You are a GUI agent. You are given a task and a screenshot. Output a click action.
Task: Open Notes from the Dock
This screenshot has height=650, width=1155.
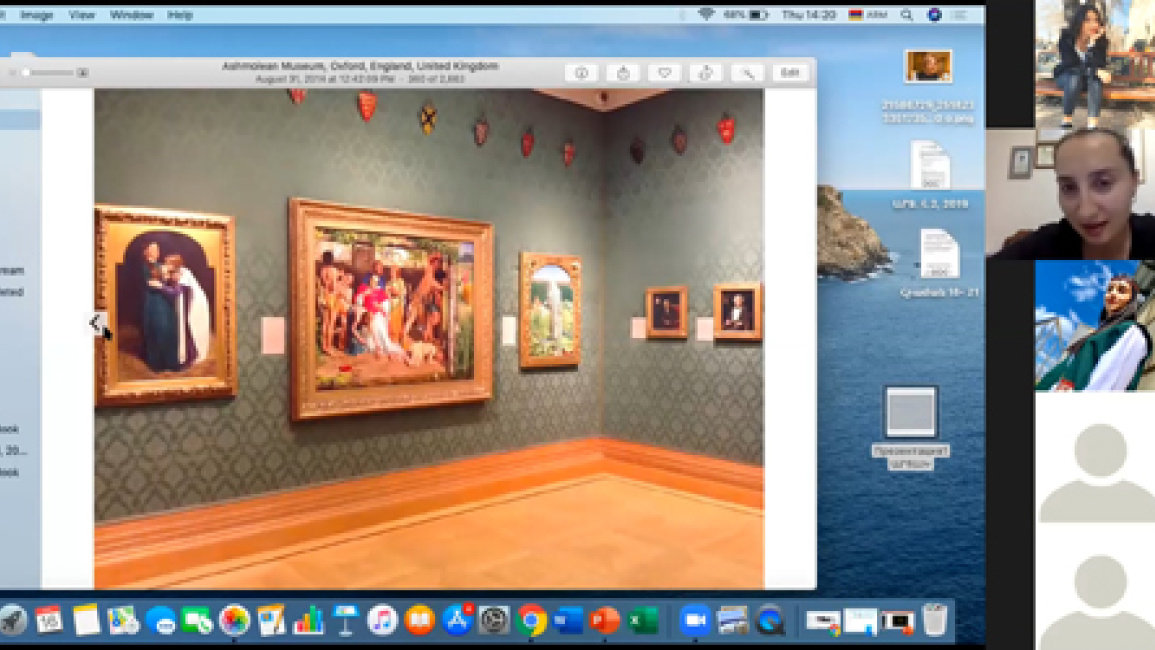pyautogui.click(x=86, y=621)
